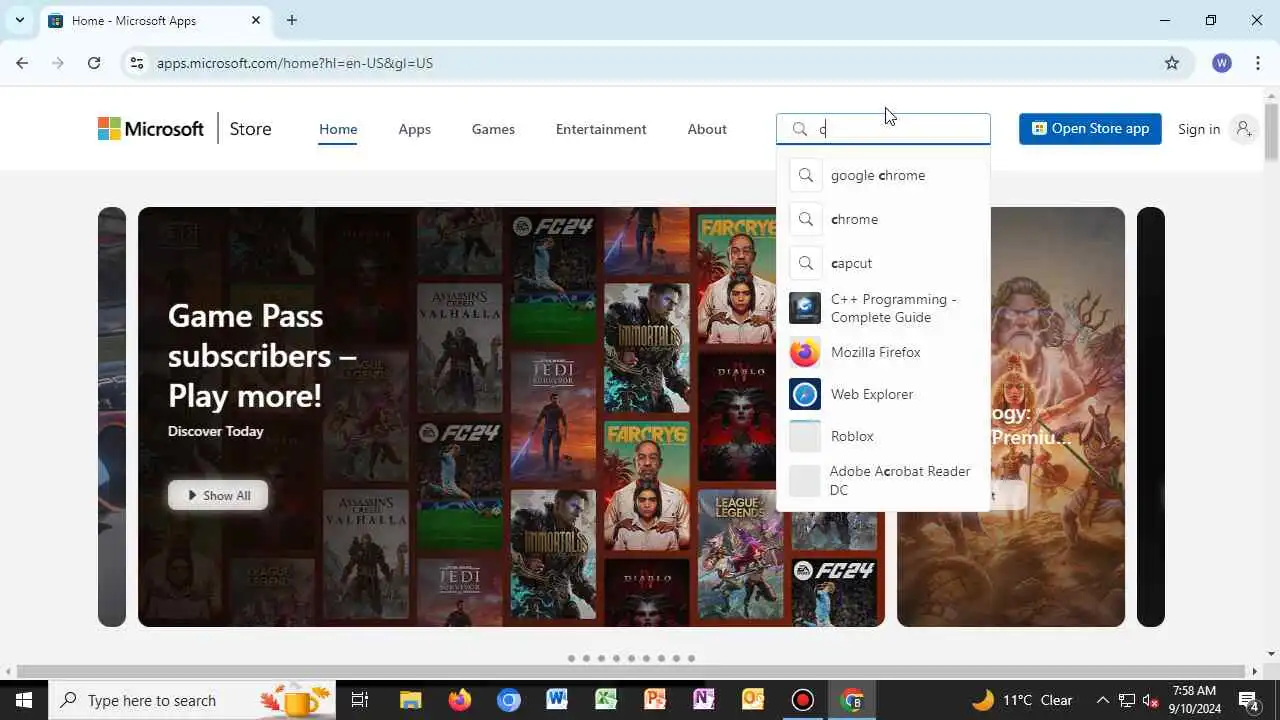
Task: Launch Outlook from taskbar
Action: [753, 700]
